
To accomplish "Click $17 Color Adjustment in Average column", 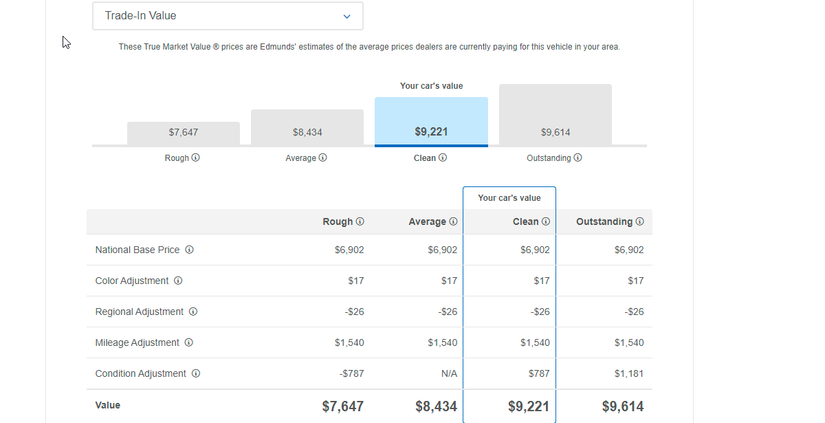I will [449, 281].
